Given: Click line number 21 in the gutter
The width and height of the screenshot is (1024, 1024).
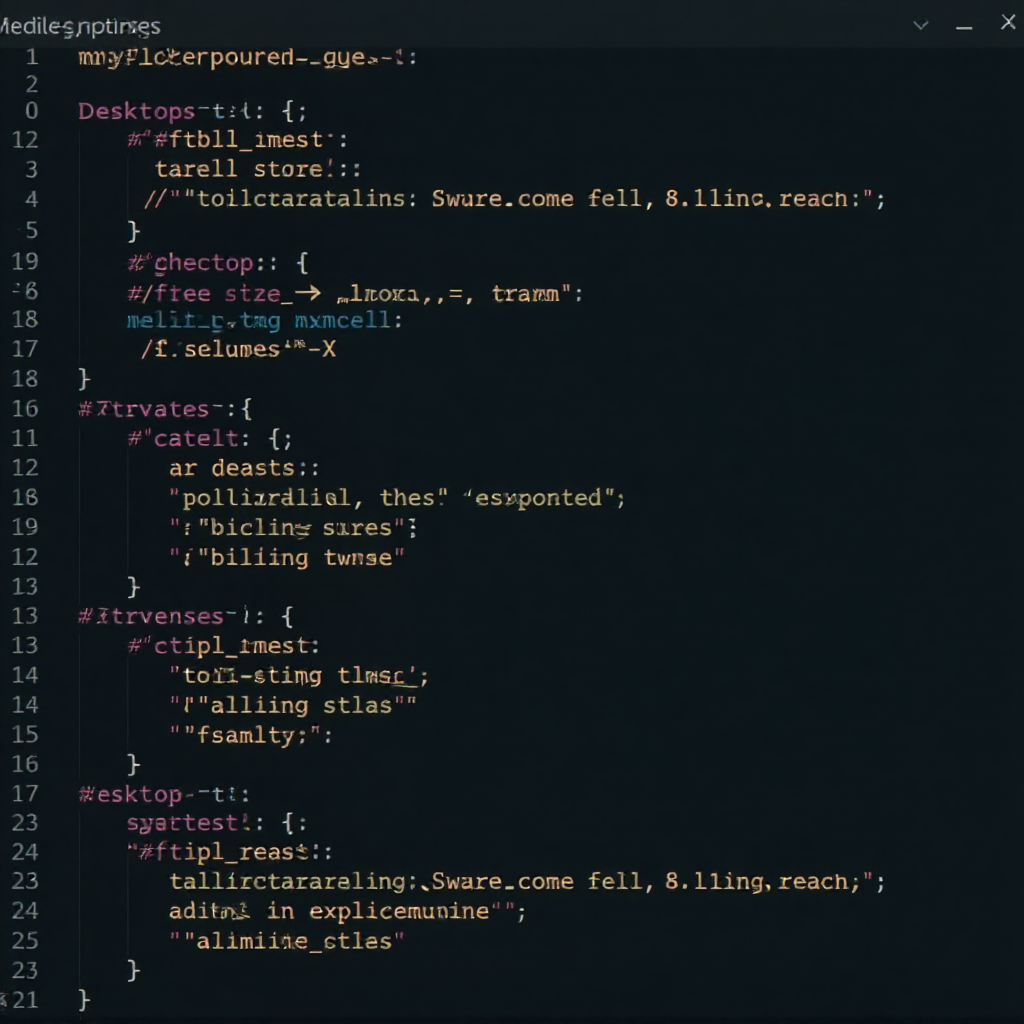Looking at the screenshot, I should point(25,1000).
